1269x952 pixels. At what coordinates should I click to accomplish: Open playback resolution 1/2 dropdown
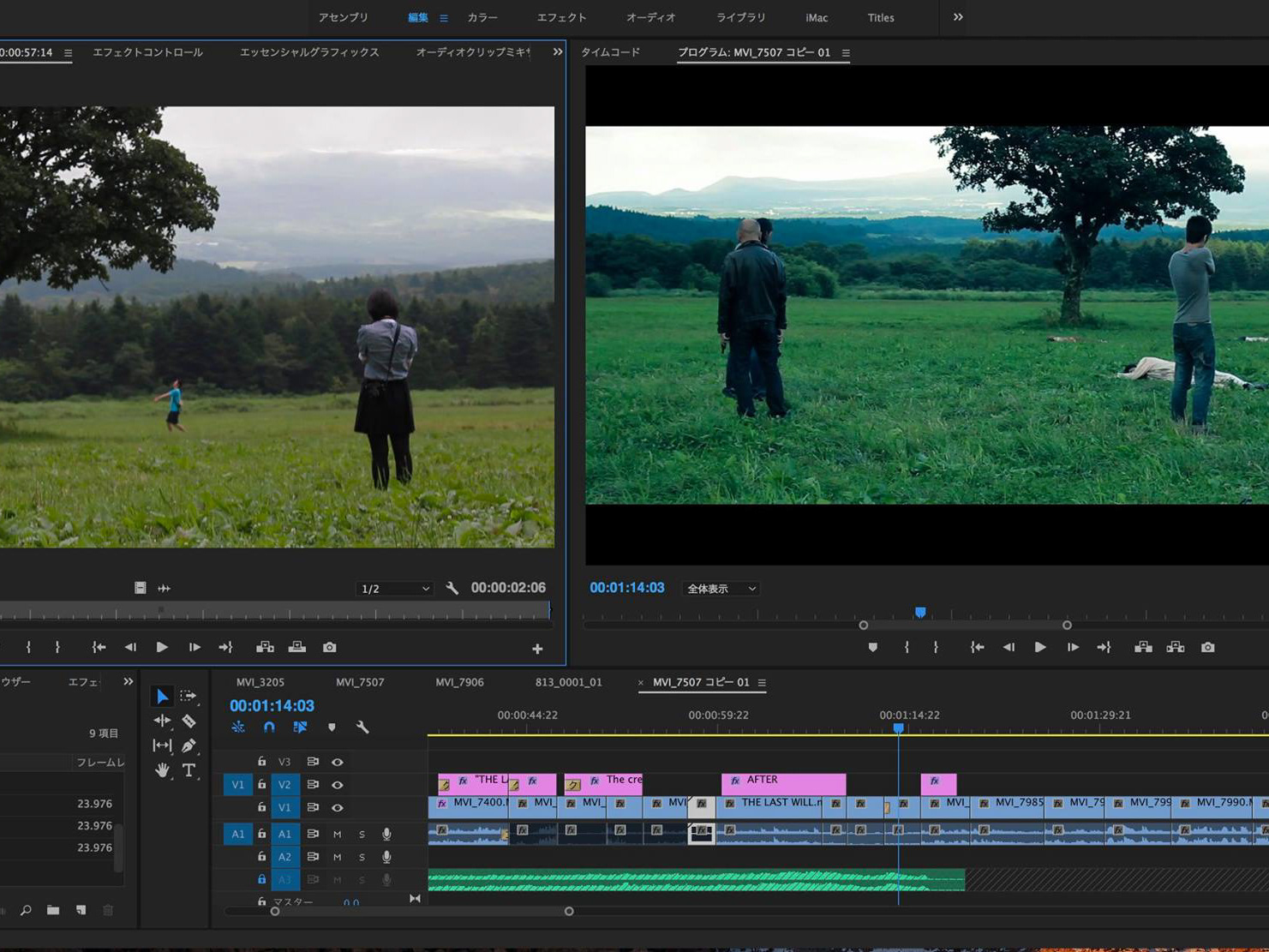(x=395, y=589)
